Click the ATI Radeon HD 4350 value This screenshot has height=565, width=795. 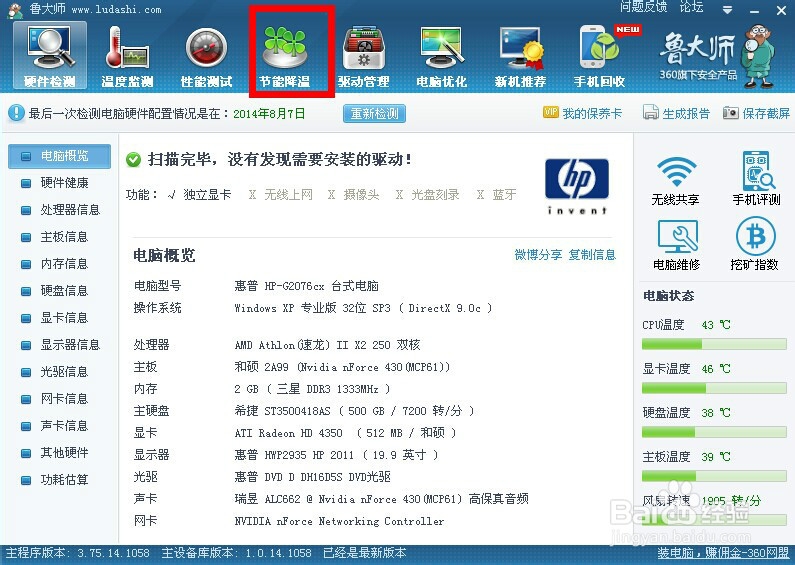[345, 433]
